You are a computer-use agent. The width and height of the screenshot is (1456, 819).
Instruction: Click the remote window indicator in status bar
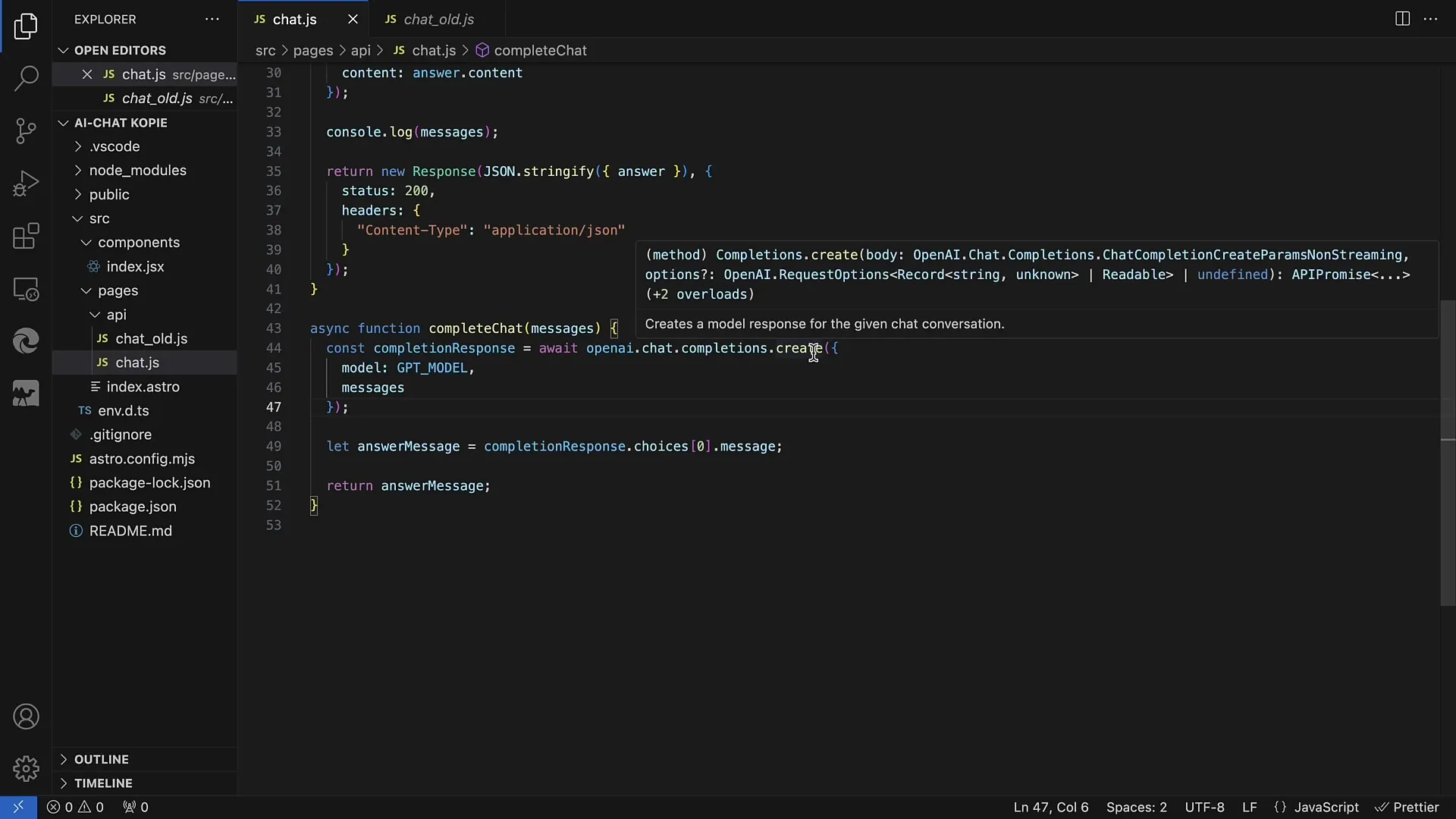(18, 807)
